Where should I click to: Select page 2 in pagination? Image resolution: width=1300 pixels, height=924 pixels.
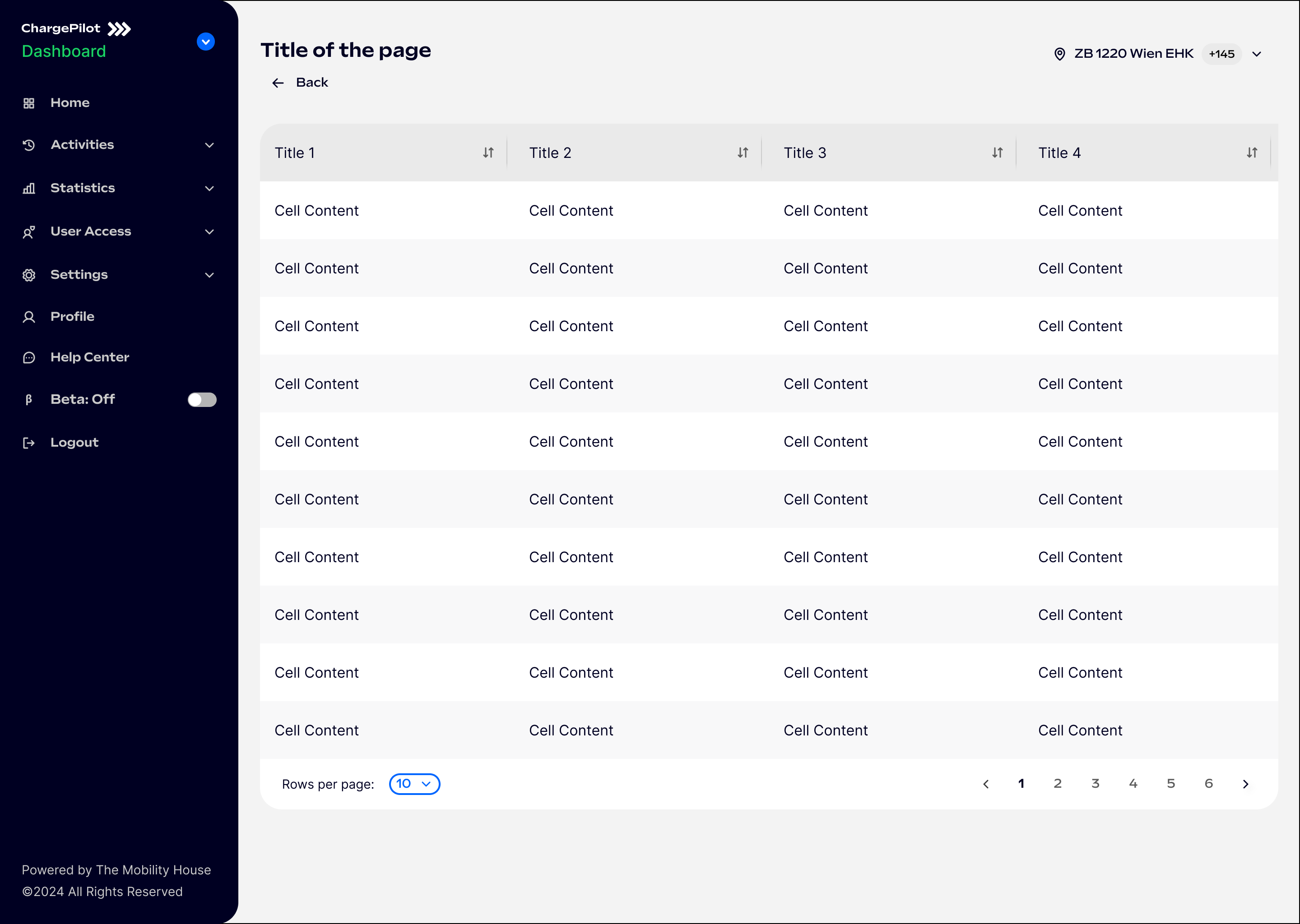click(1058, 784)
